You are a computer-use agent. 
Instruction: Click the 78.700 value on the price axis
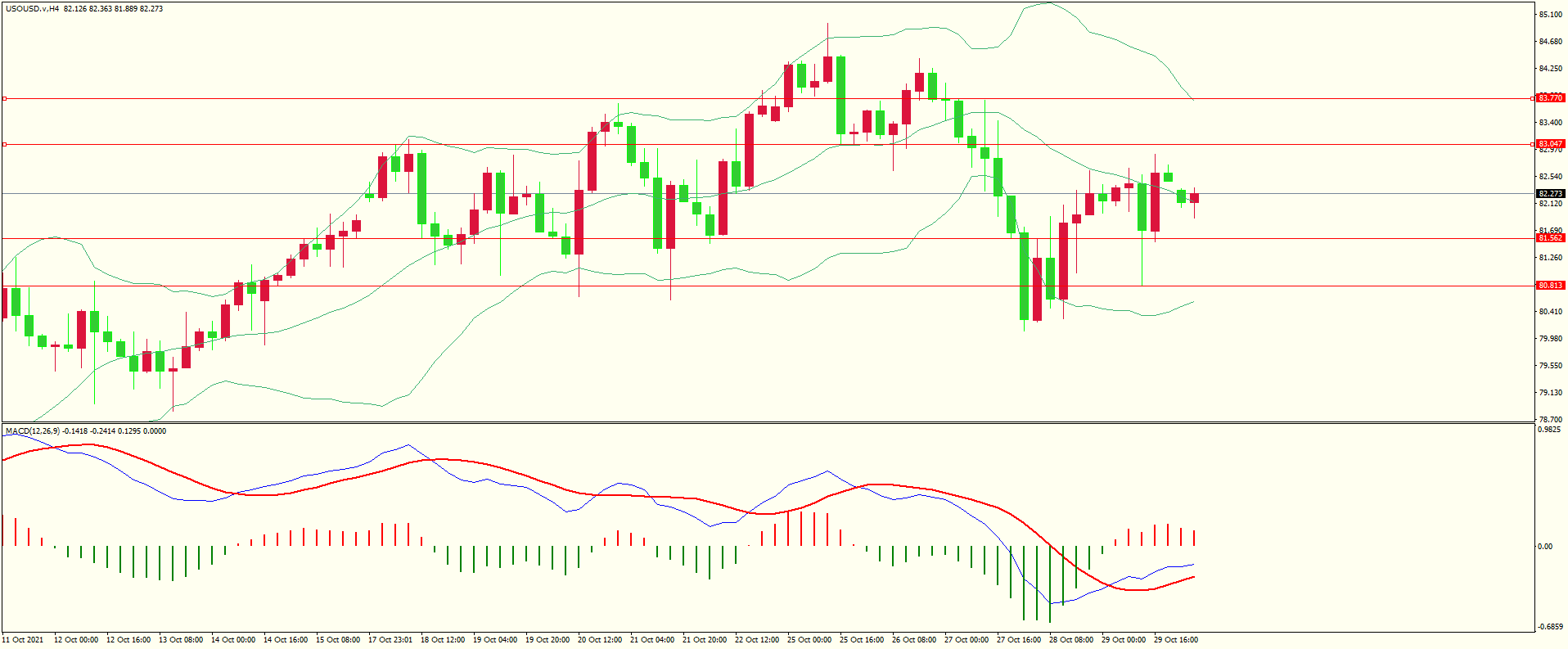1550,420
